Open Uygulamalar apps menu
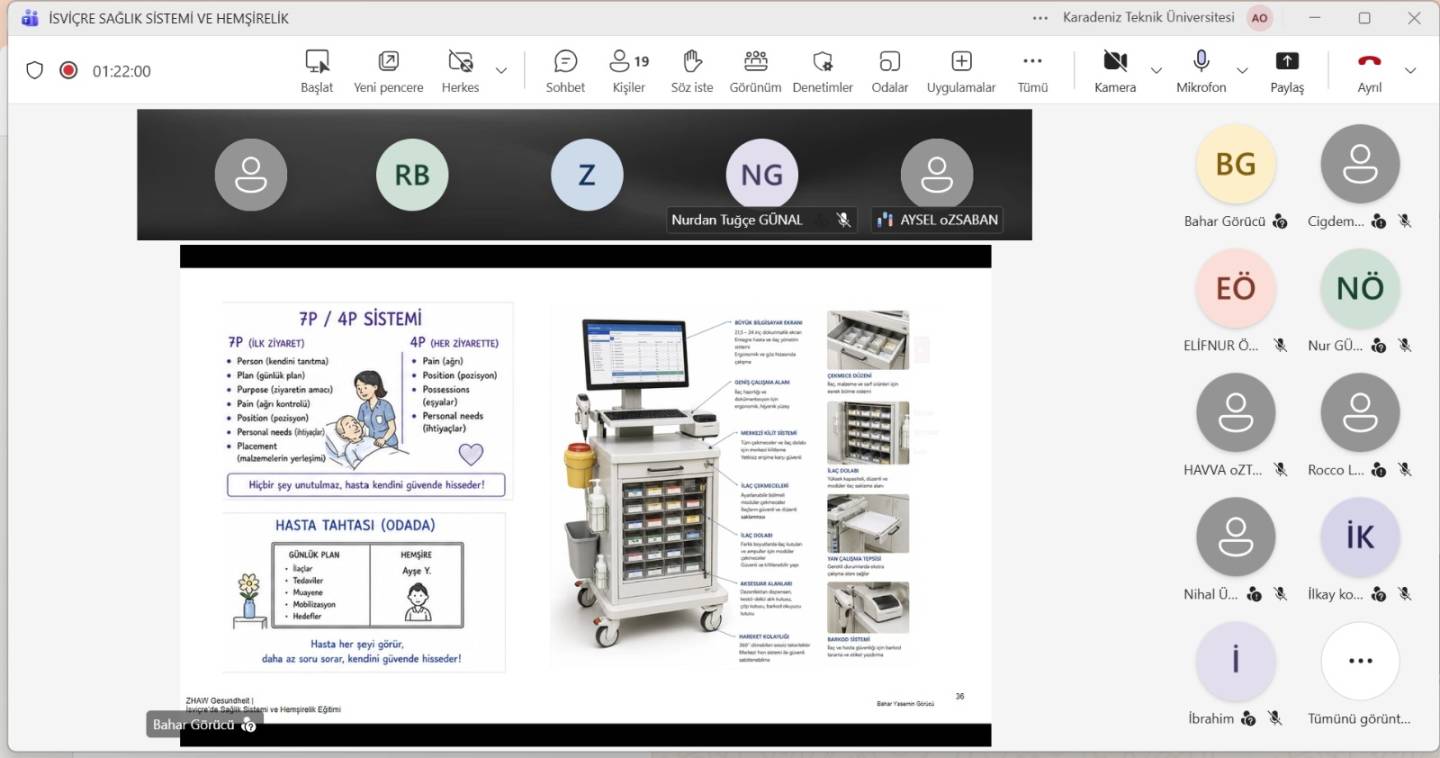1440x758 pixels. coord(961,70)
